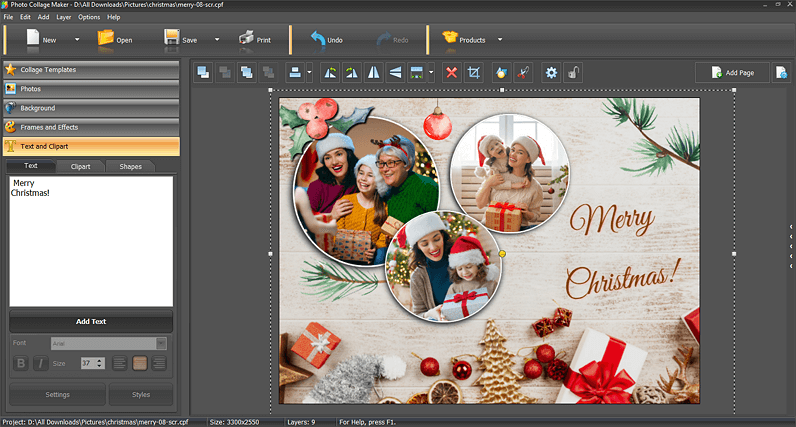Undo the last action

coord(318,39)
